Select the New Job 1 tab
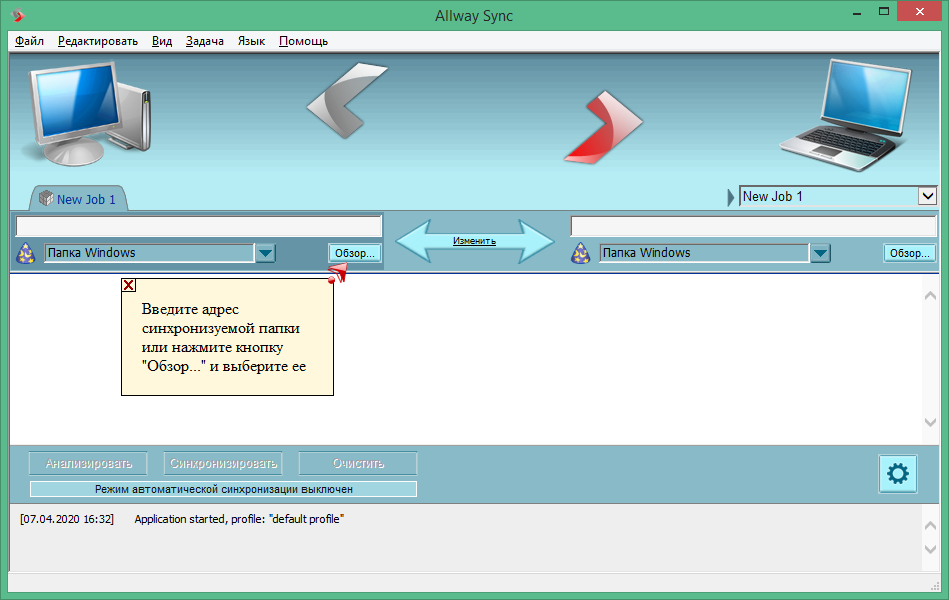Screen dimensions: 949x600 79,199
